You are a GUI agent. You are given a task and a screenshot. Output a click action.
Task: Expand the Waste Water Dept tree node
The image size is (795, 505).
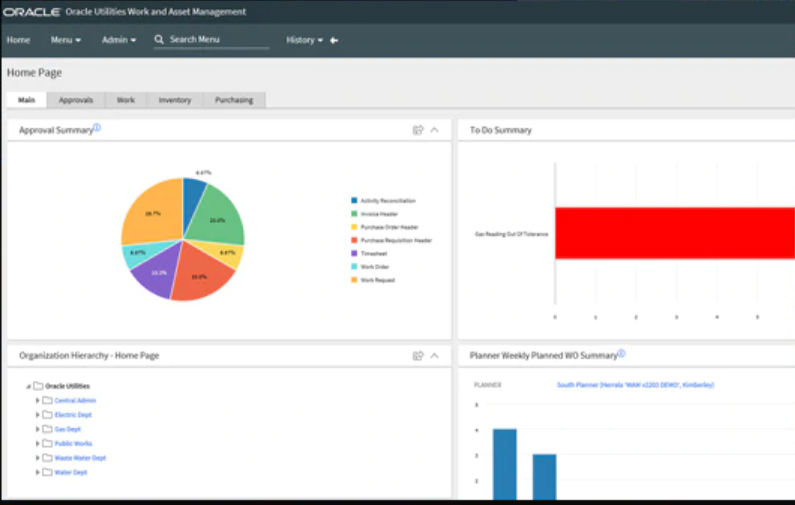tap(38, 458)
